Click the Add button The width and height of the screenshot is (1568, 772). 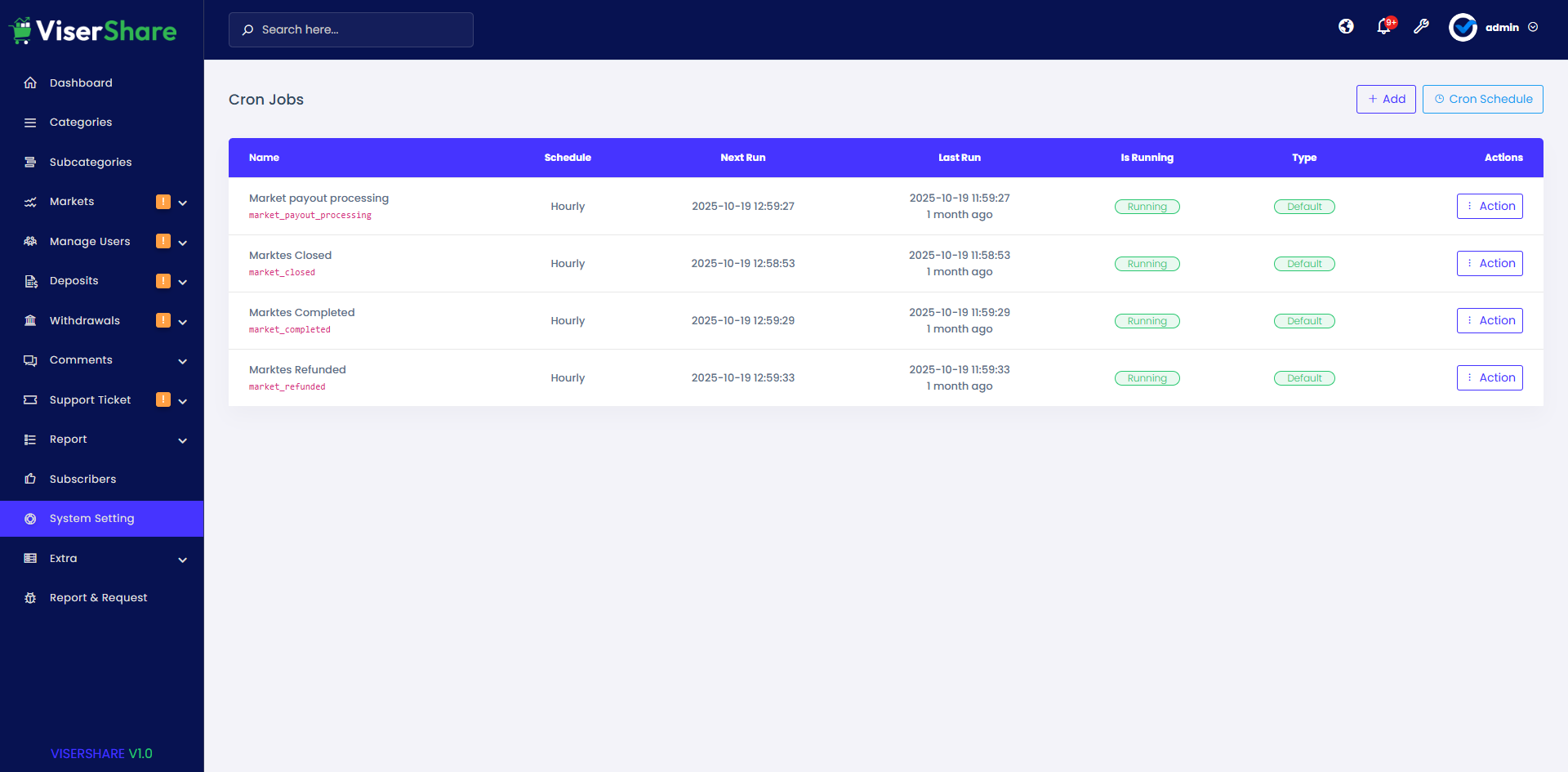click(1386, 99)
